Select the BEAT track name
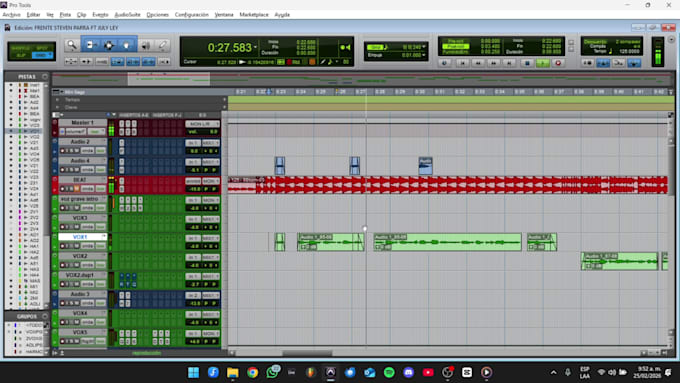 coord(80,180)
